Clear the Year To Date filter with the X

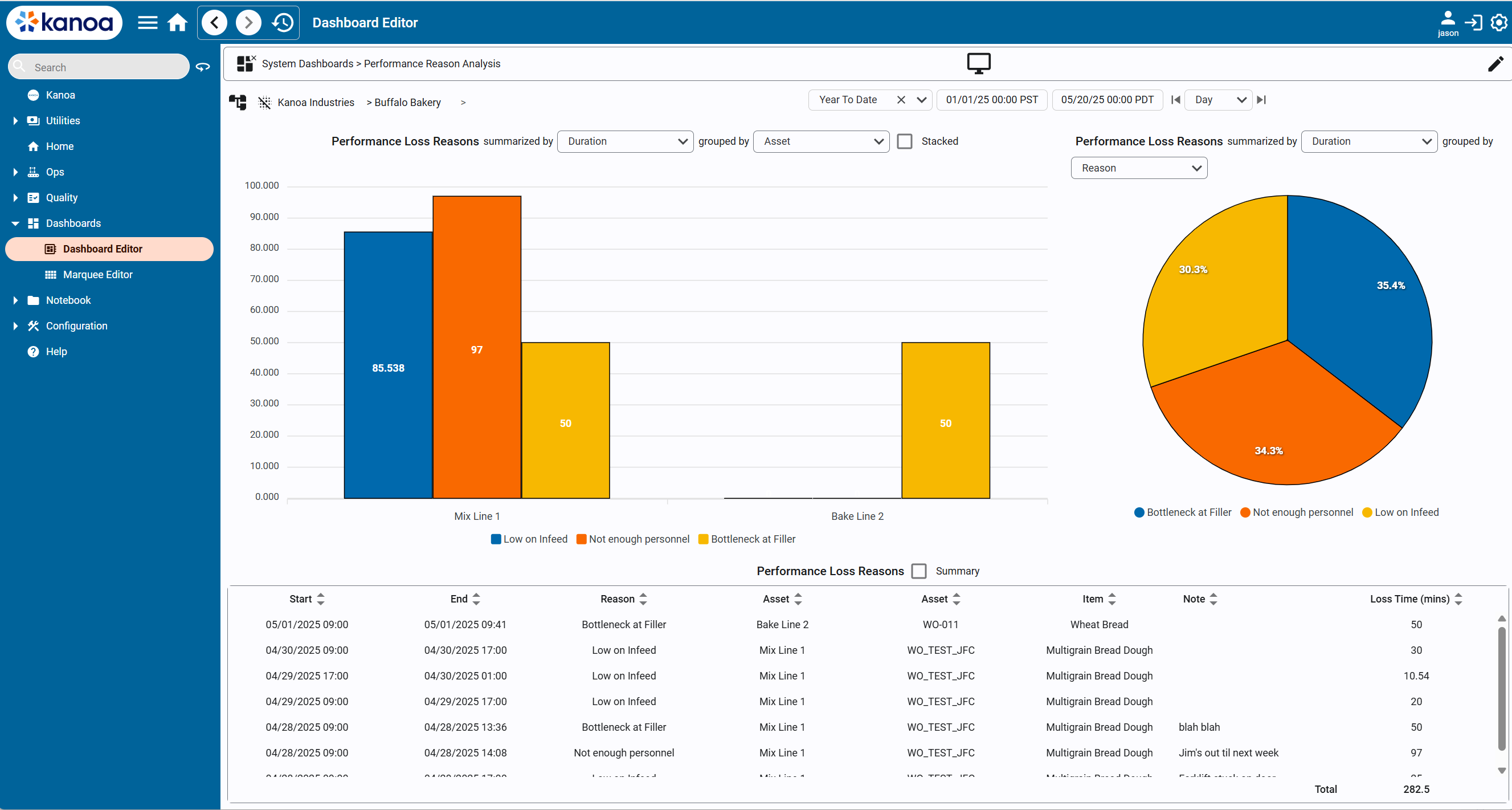[x=902, y=100]
